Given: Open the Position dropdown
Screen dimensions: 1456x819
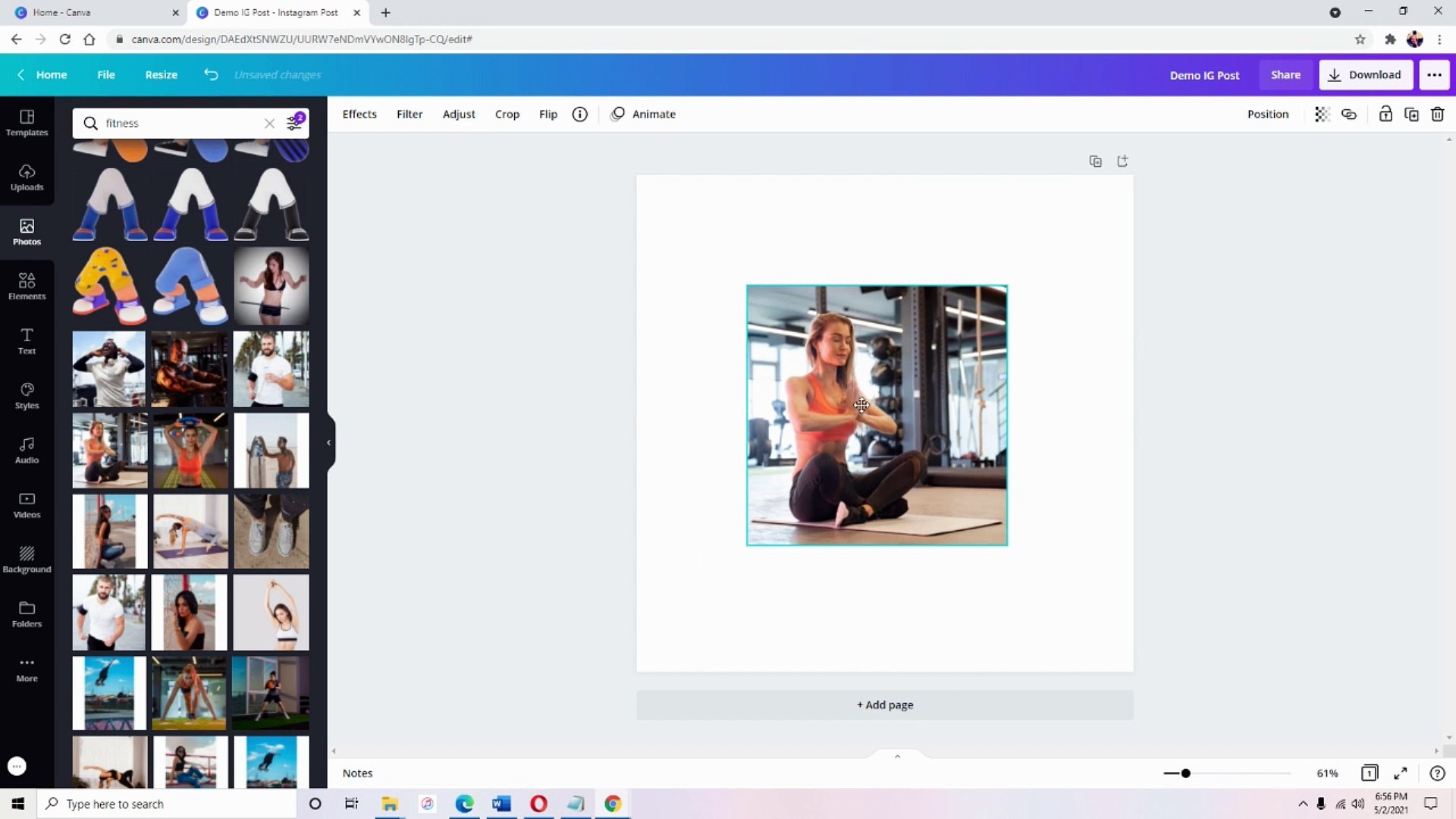Looking at the screenshot, I should click(x=1268, y=114).
